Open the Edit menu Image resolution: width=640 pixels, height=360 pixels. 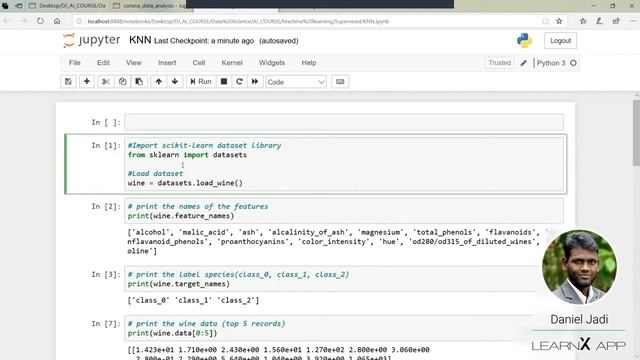click(x=103, y=63)
